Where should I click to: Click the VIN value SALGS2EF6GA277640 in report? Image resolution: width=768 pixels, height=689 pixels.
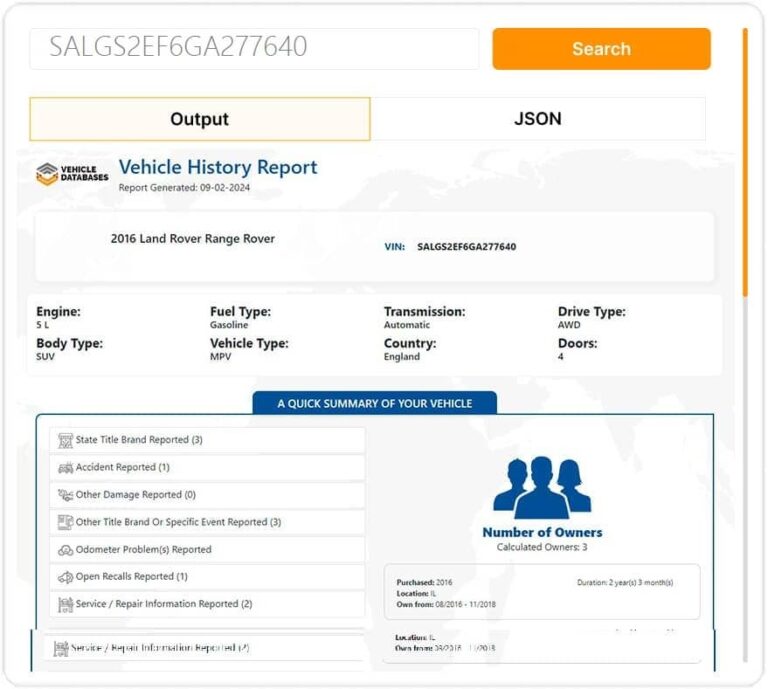click(x=466, y=247)
